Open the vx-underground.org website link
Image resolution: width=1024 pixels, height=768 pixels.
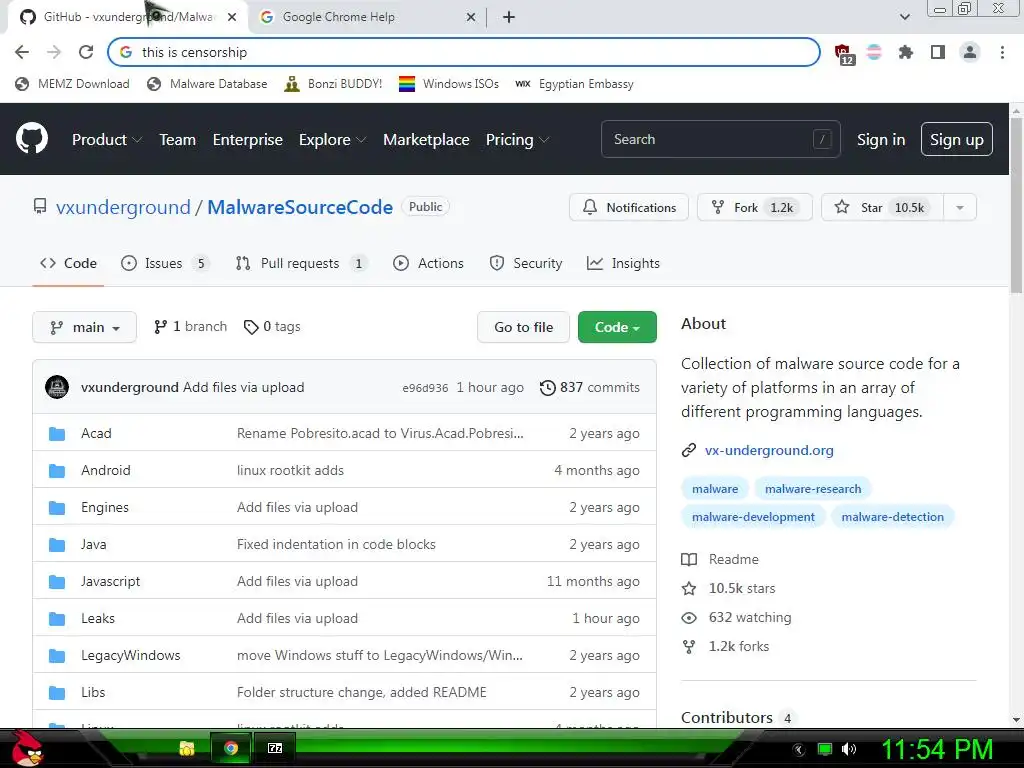769,450
